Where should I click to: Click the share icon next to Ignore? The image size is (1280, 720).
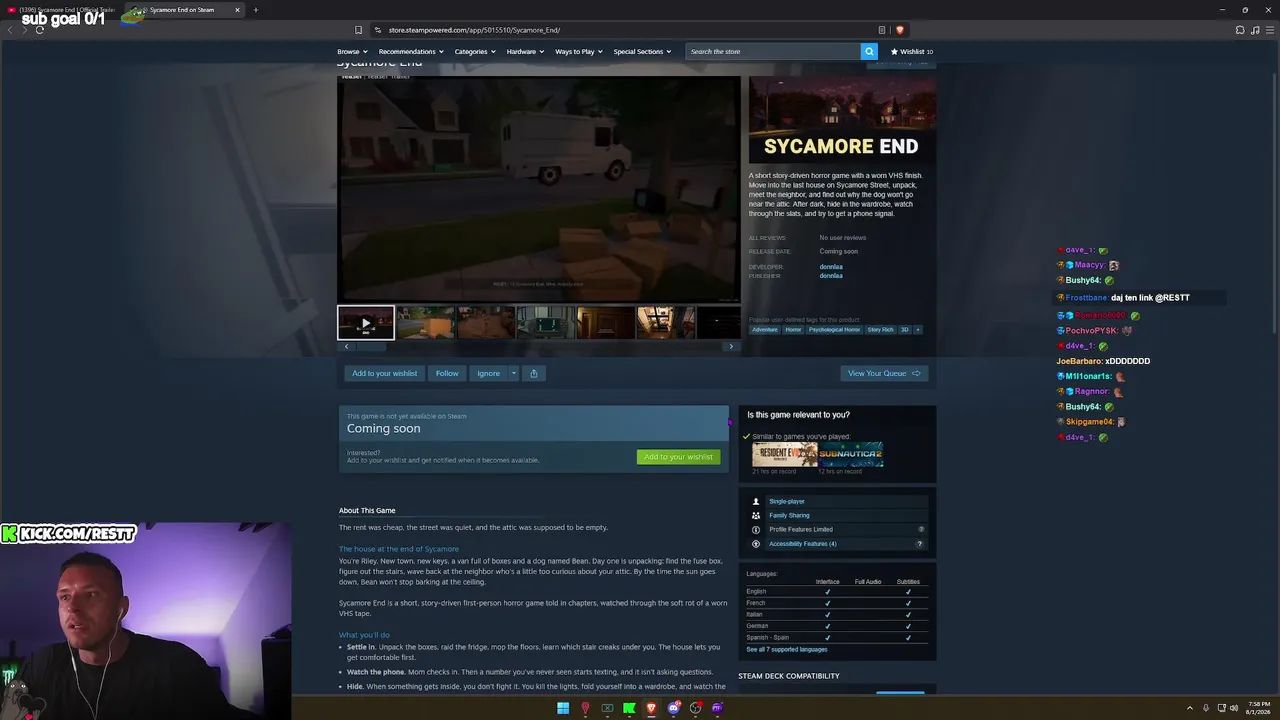[x=533, y=373]
